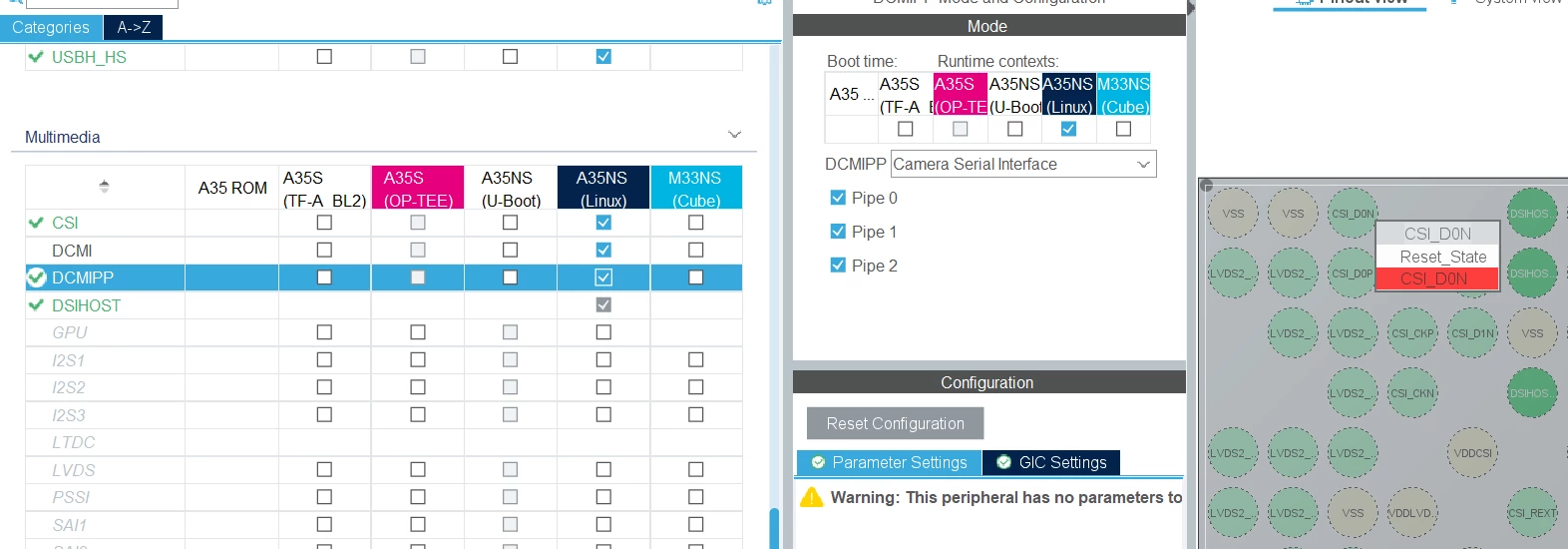Click the A35 ROM column header
The image size is (1568, 549).
point(232,188)
